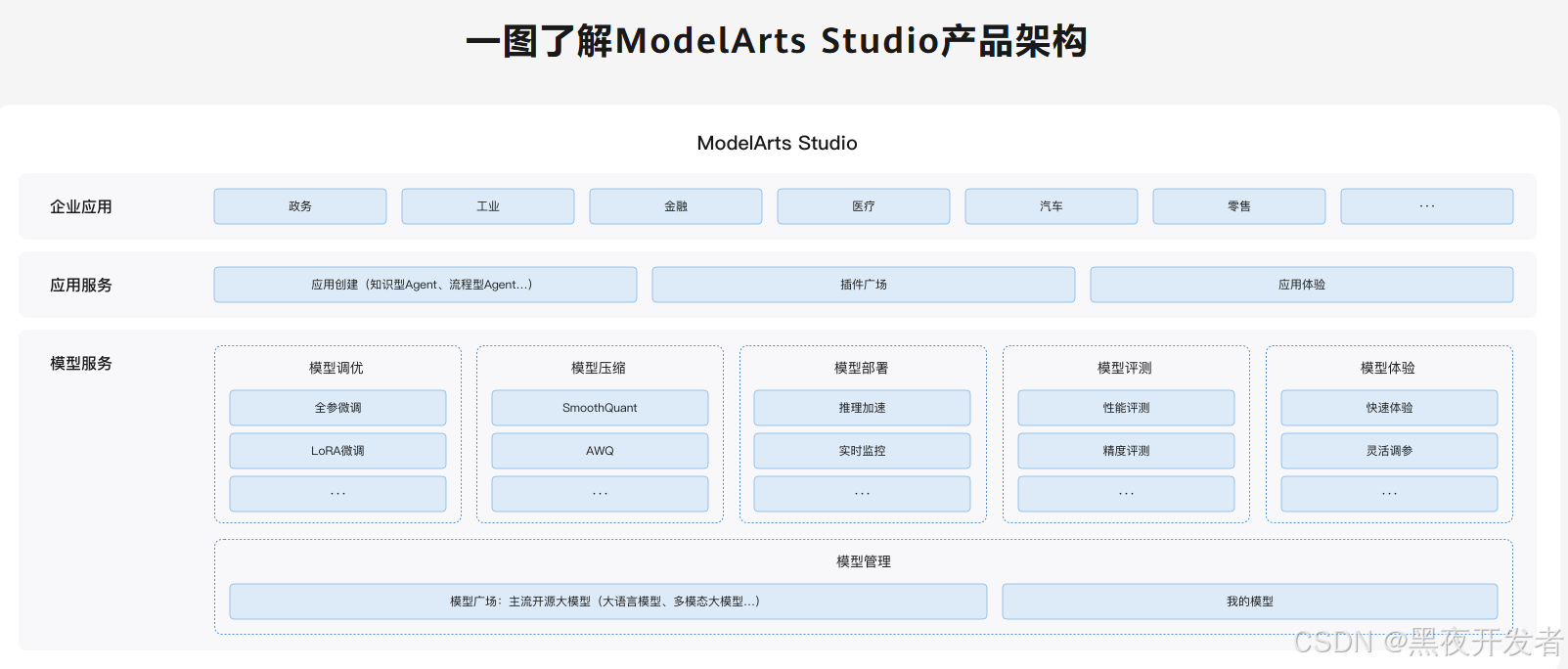Click the 企业应用 row label
Screen dimensions: 1568x669
[x=81, y=206]
